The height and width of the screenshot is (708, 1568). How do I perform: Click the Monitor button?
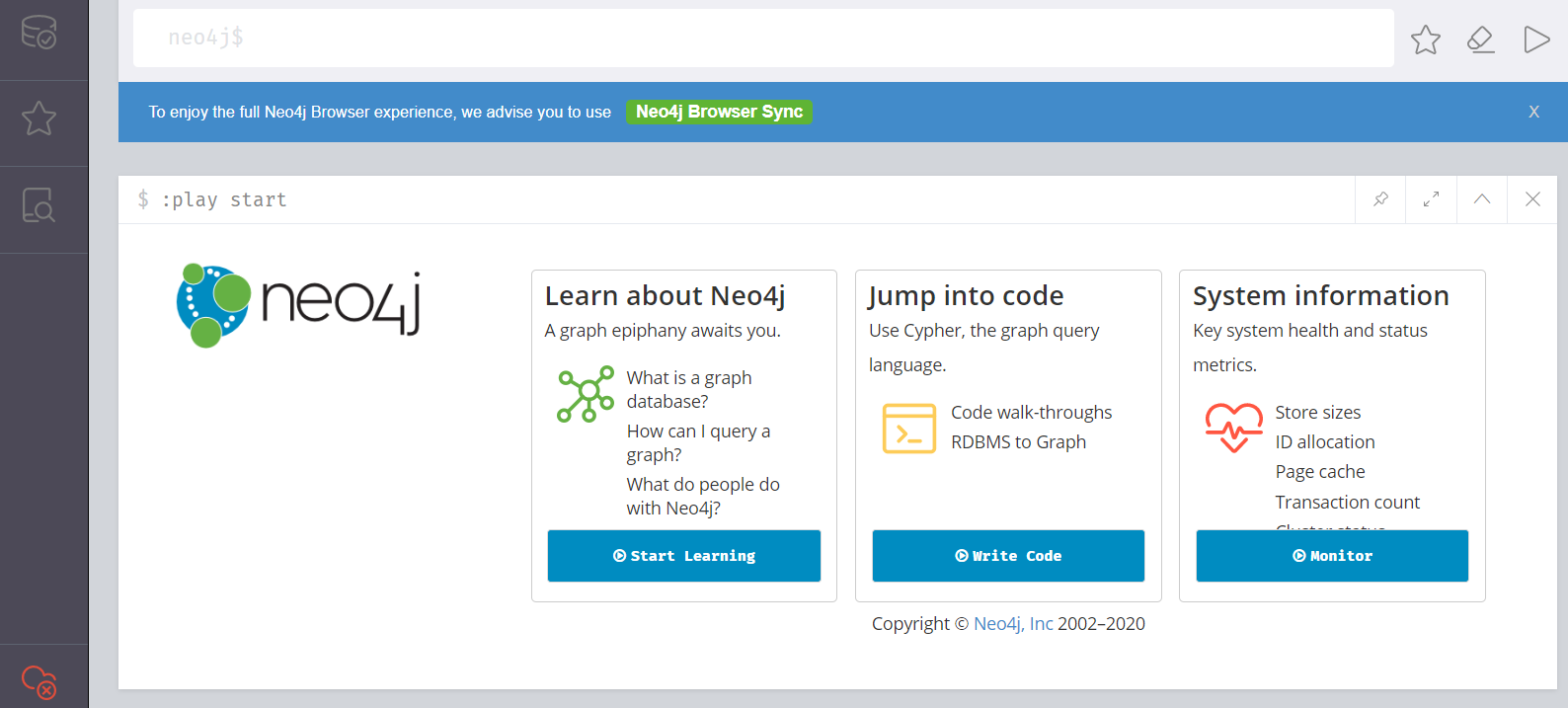point(1332,556)
